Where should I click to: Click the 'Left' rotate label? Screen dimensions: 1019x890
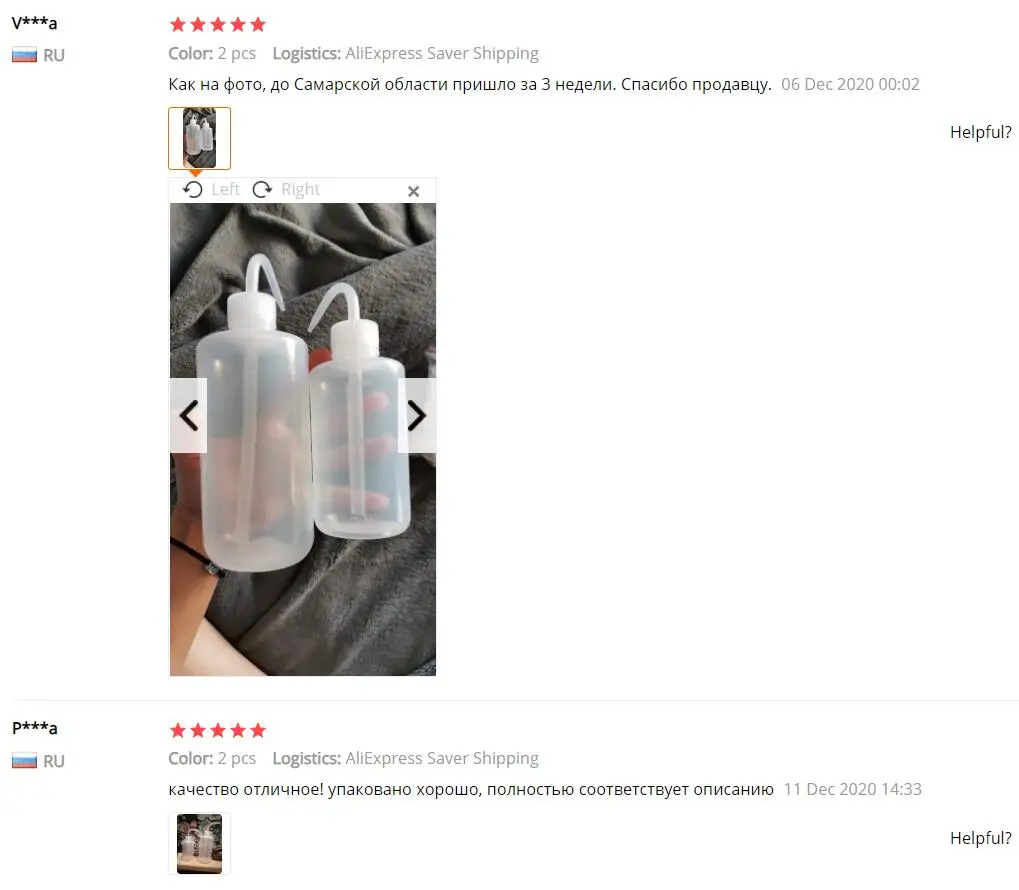pyautogui.click(x=226, y=189)
